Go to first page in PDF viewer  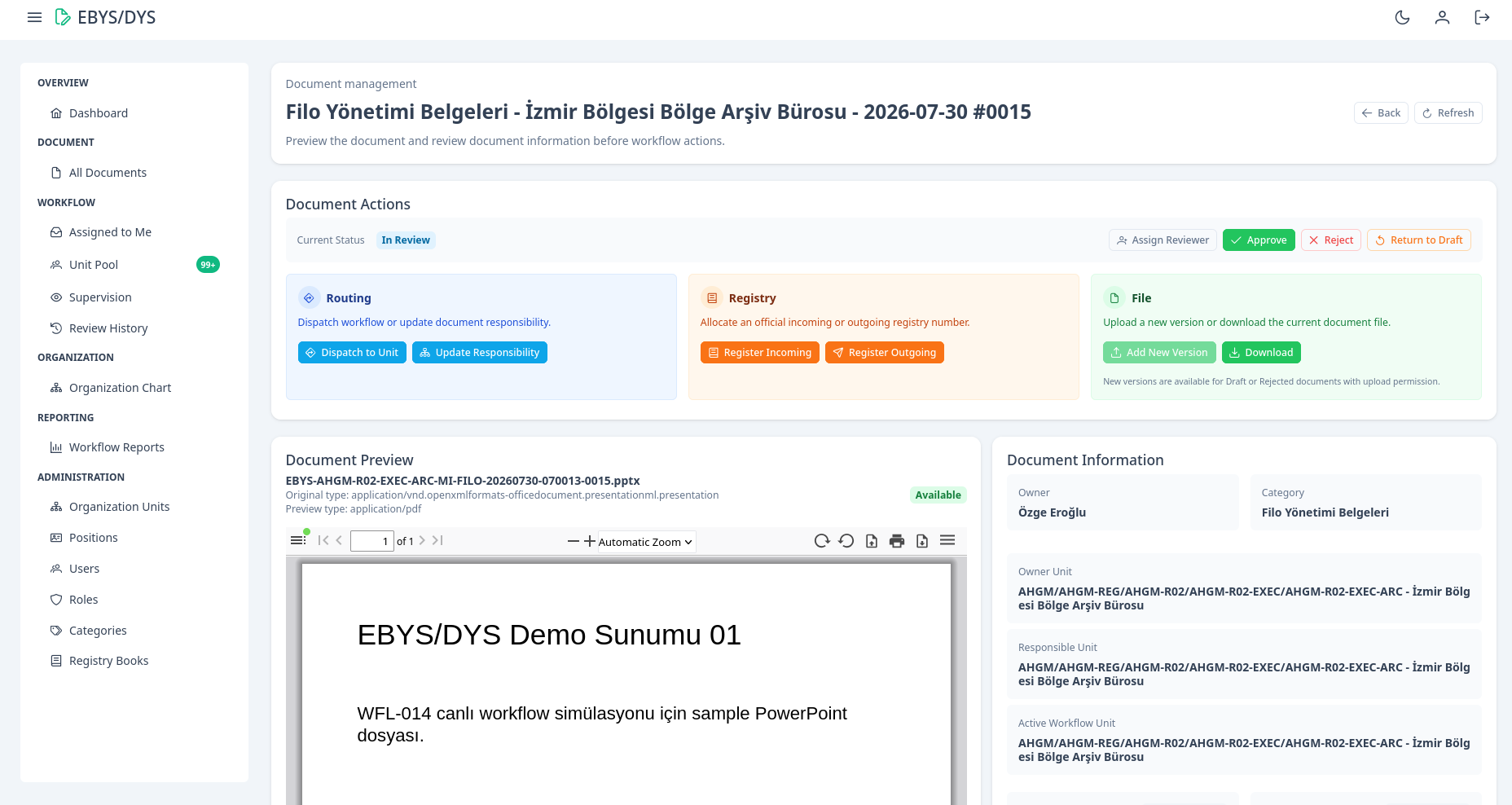click(323, 540)
